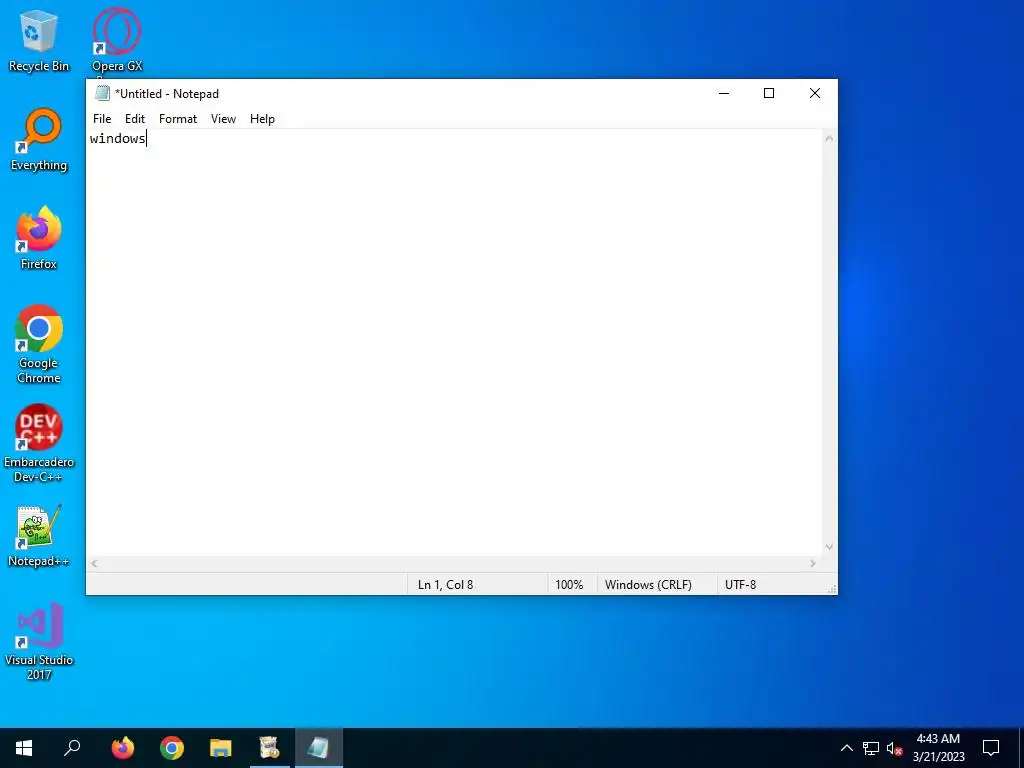Click the Notepad title bar app icon
The image size is (1024, 768).
click(102, 93)
